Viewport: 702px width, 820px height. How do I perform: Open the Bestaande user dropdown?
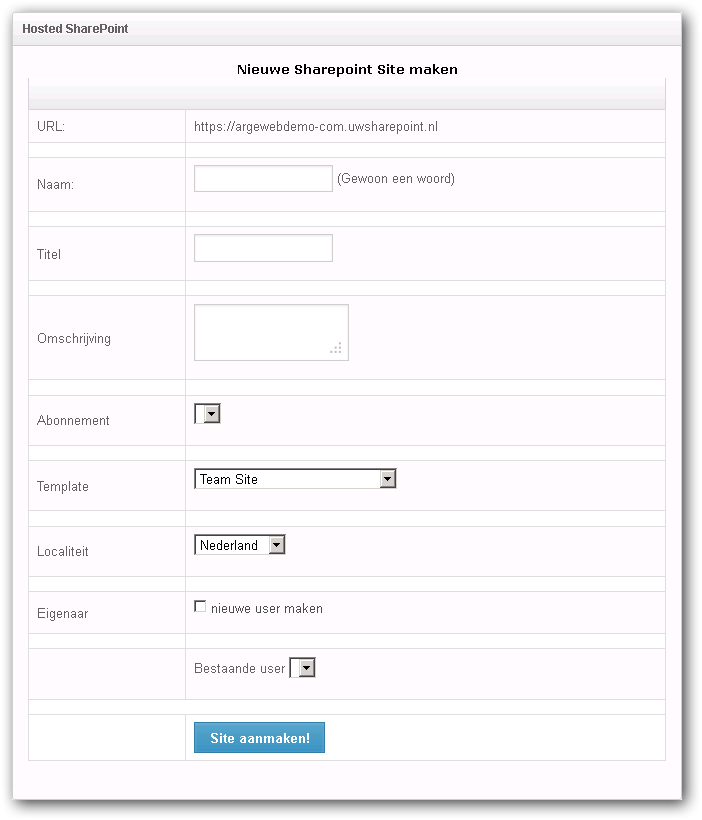(302, 668)
